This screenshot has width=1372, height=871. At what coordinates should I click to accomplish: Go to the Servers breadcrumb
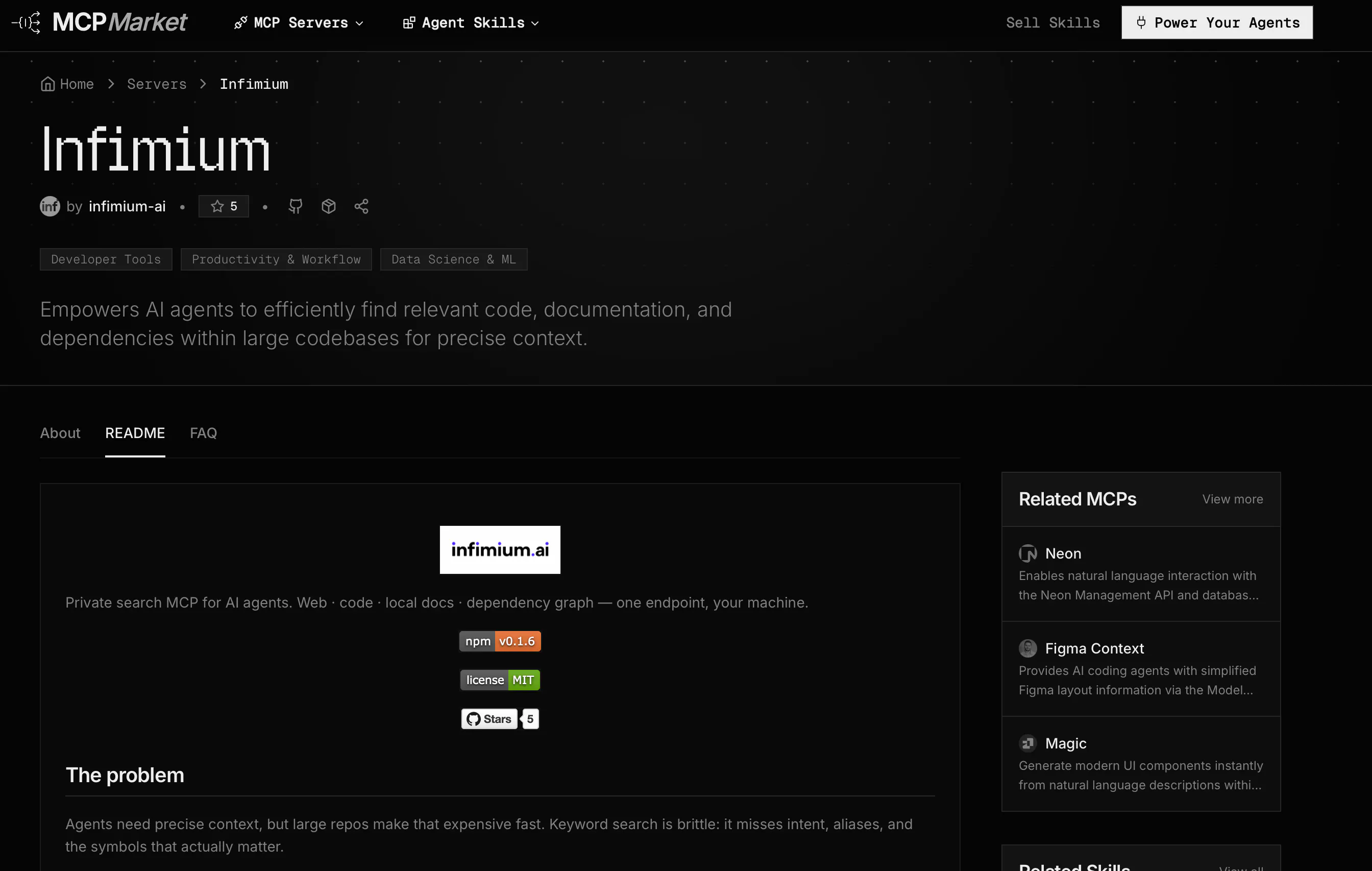tap(157, 84)
